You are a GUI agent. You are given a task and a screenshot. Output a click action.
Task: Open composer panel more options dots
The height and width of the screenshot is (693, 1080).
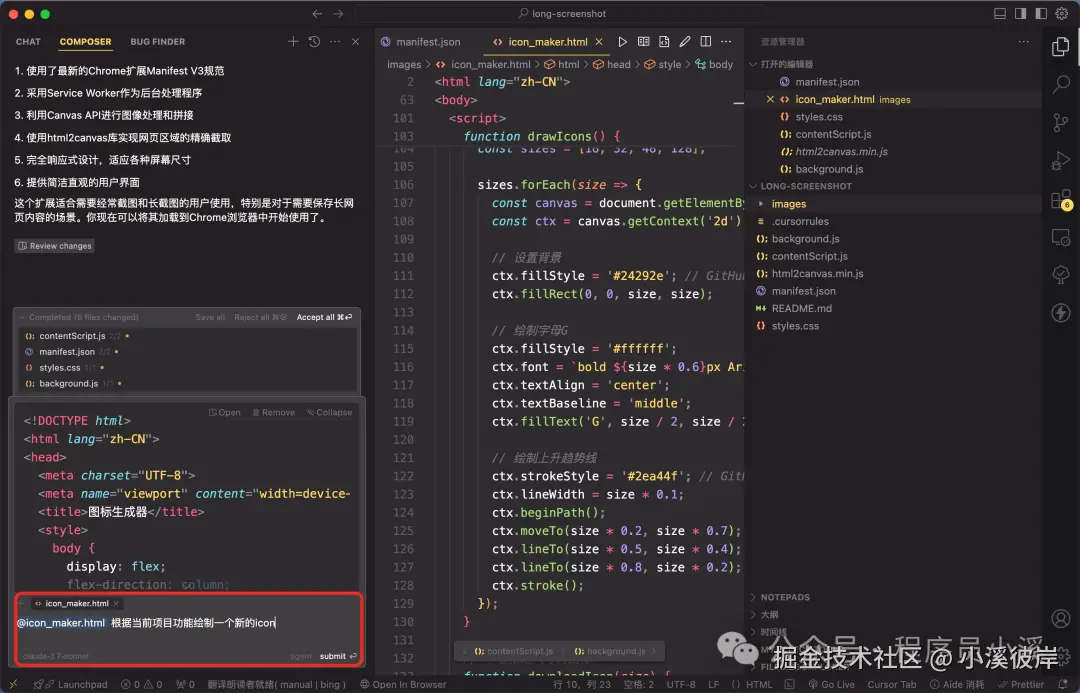pos(335,42)
